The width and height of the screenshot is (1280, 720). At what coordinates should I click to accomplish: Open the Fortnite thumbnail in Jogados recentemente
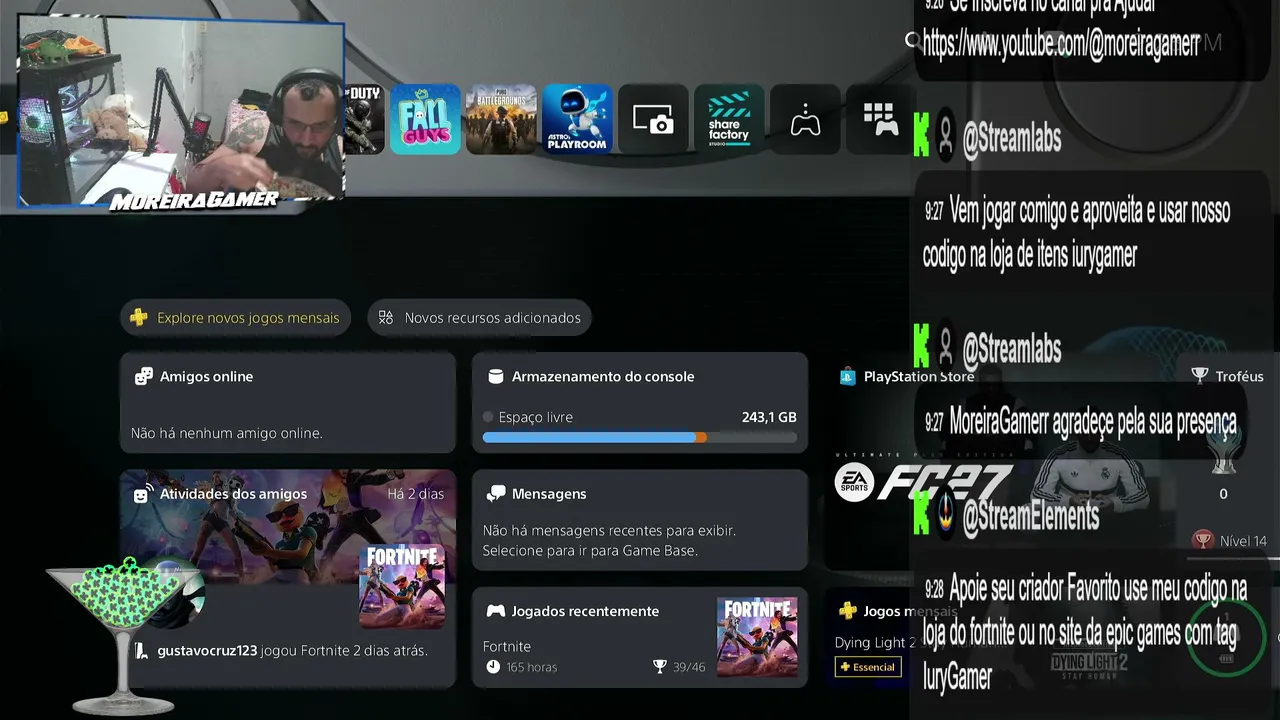pyautogui.click(x=757, y=637)
